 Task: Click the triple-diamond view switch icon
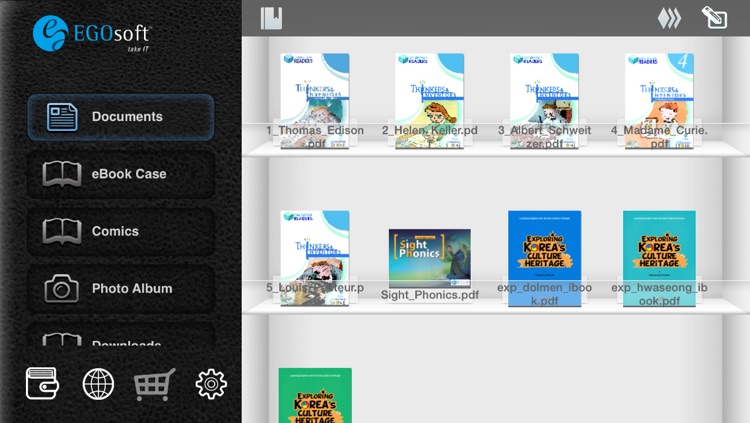pyautogui.click(x=669, y=18)
